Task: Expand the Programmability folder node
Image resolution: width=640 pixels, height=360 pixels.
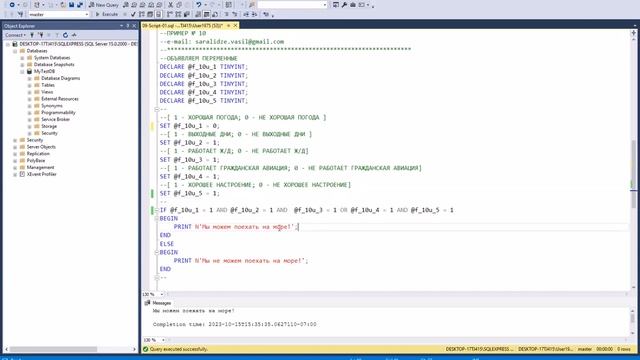Action: 29,113
